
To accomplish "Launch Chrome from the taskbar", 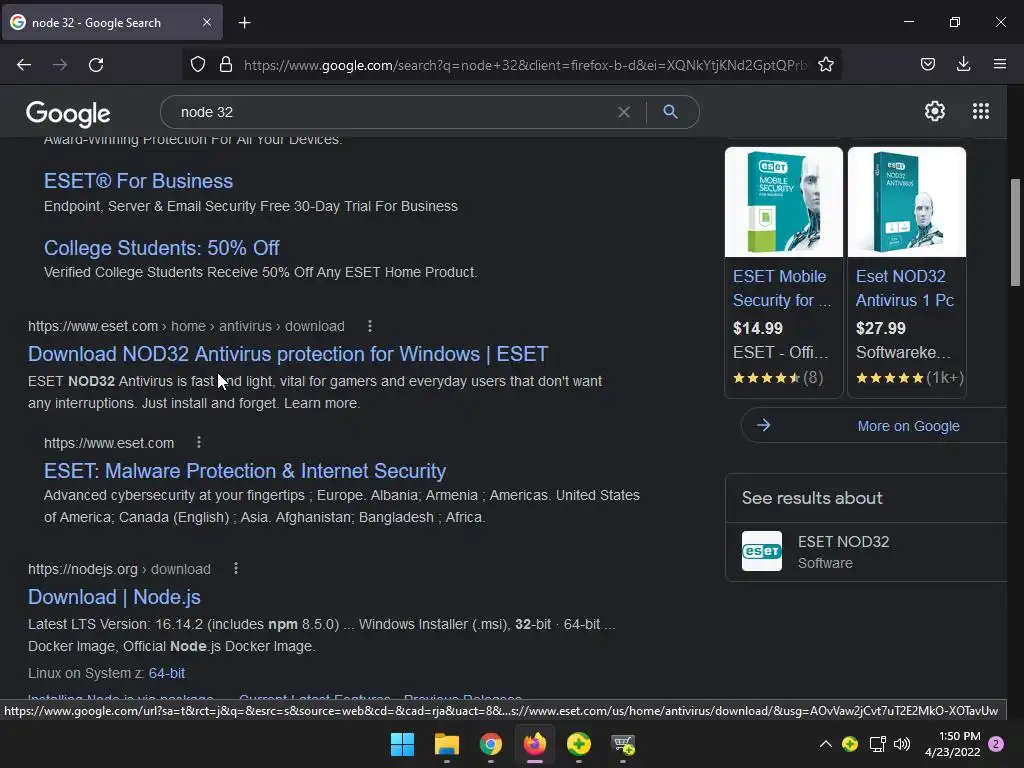I will coord(490,744).
